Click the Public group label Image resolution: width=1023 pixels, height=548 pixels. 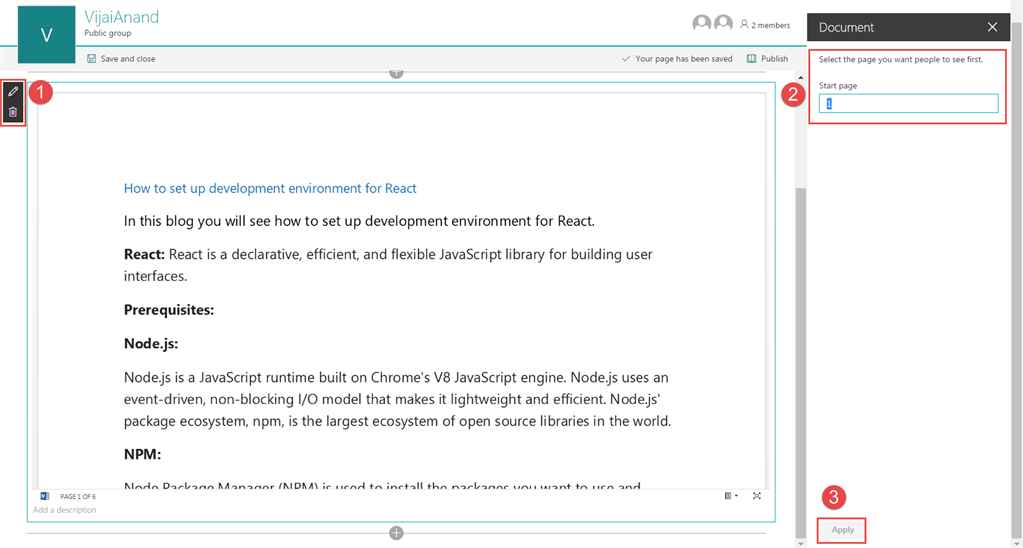click(108, 33)
